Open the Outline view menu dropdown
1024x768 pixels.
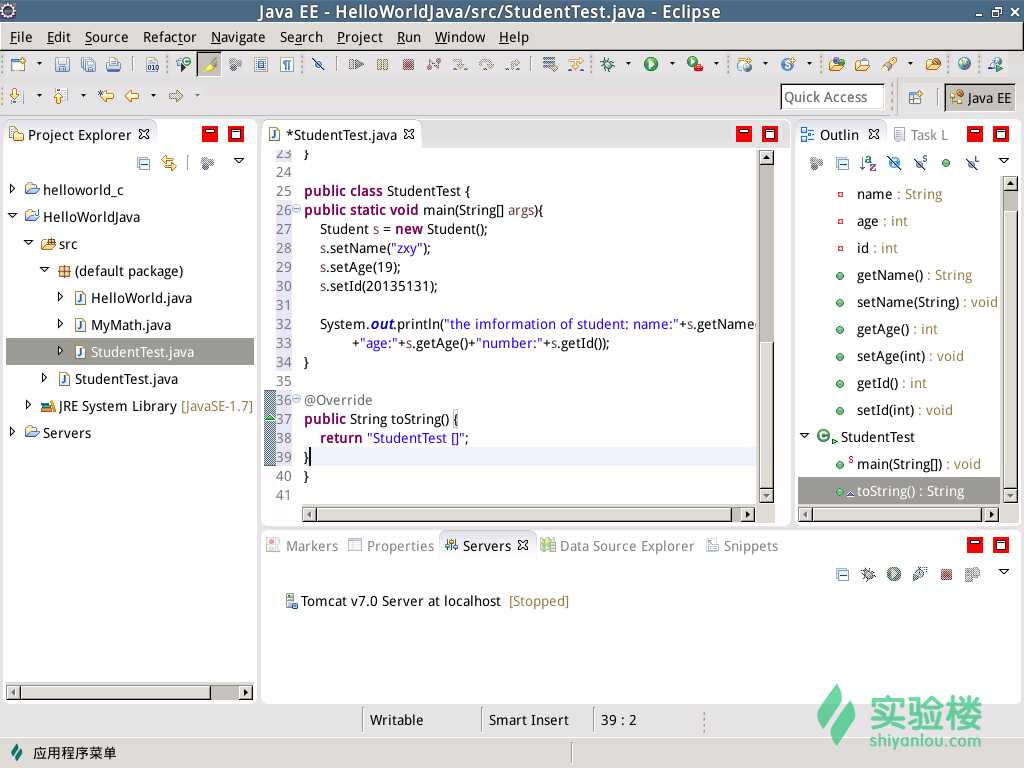click(x=1004, y=161)
